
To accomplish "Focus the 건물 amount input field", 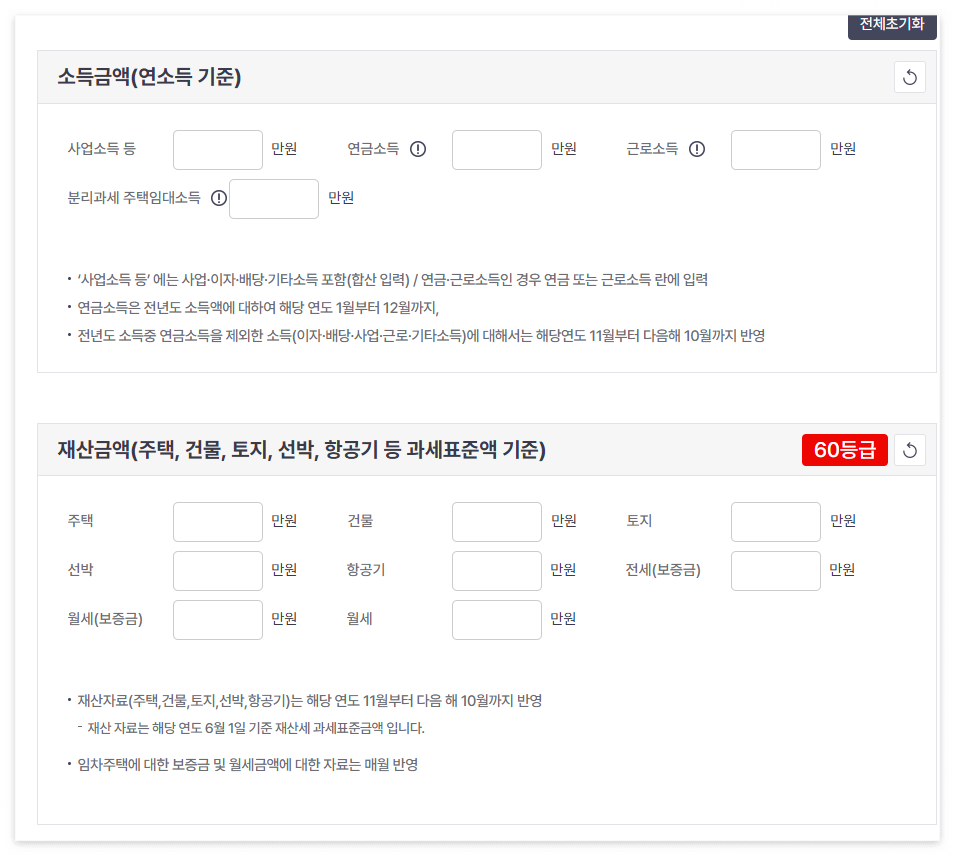I will 497,522.
